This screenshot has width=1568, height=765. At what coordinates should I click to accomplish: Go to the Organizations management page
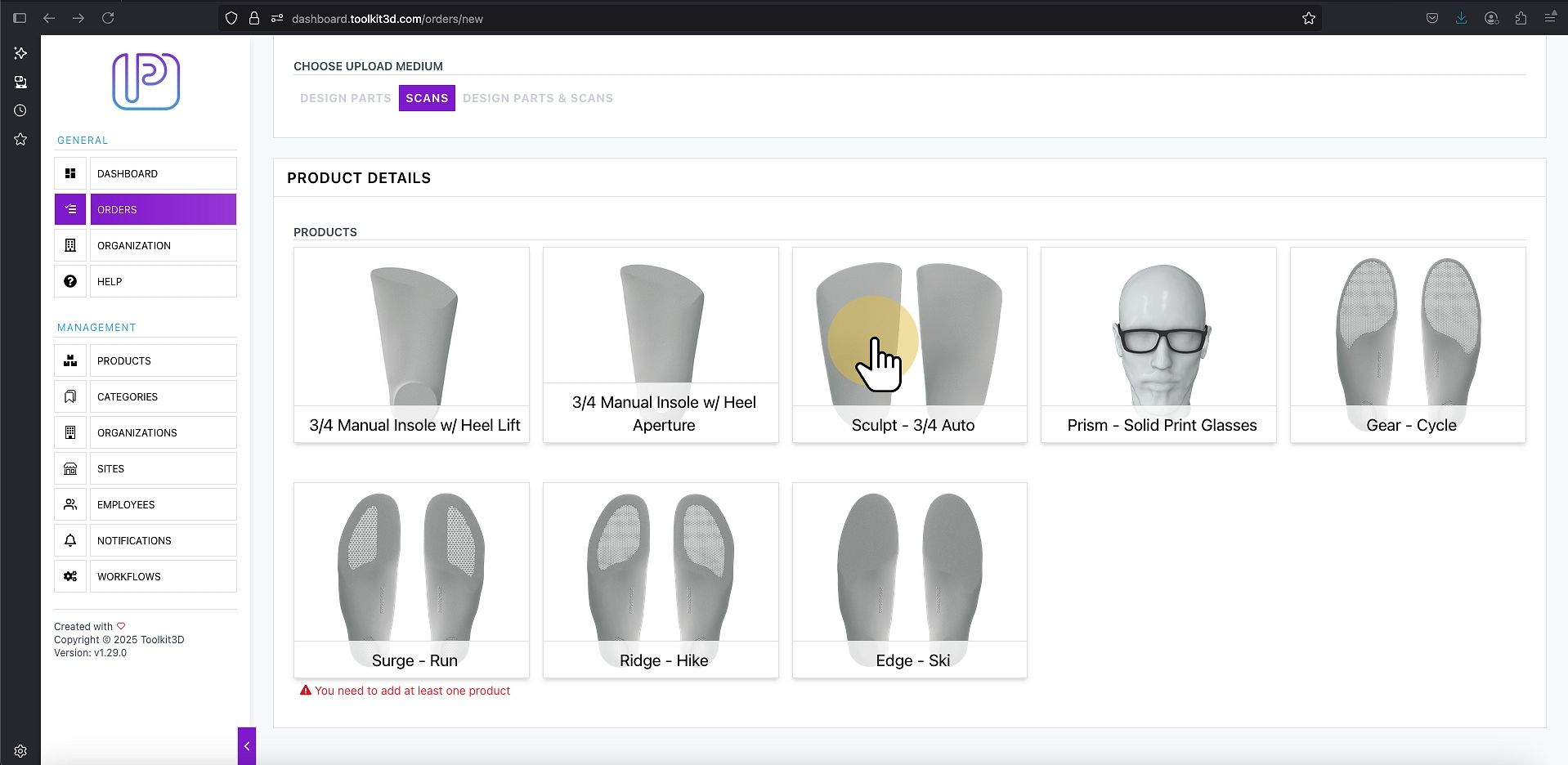(x=164, y=432)
